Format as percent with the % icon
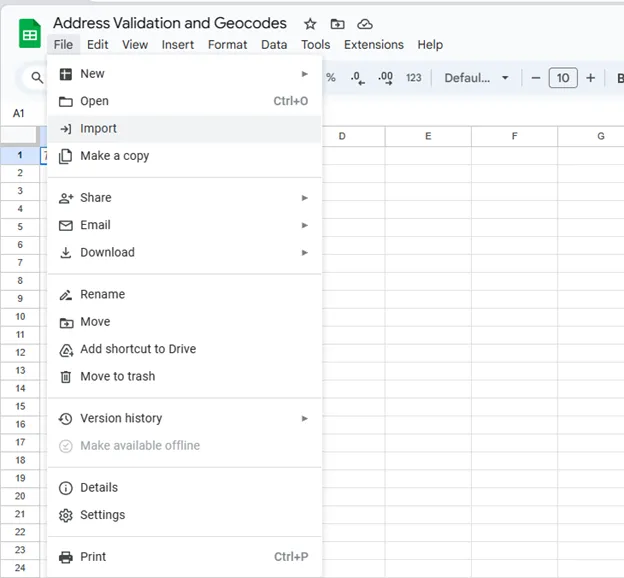Image resolution: width=624 pixels, height=578 pixels. point(331,78)
